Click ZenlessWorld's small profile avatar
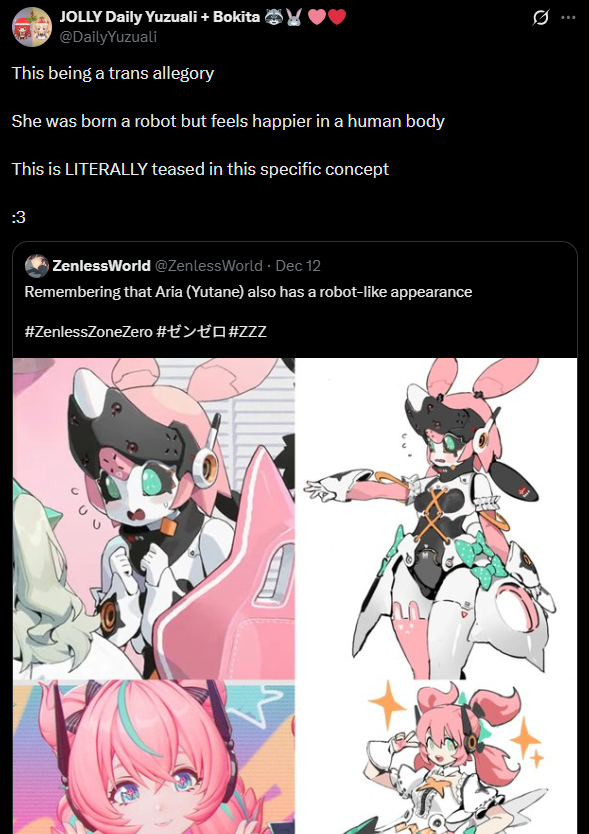This screenshot has width=589, height=834. tap(37, 265)
